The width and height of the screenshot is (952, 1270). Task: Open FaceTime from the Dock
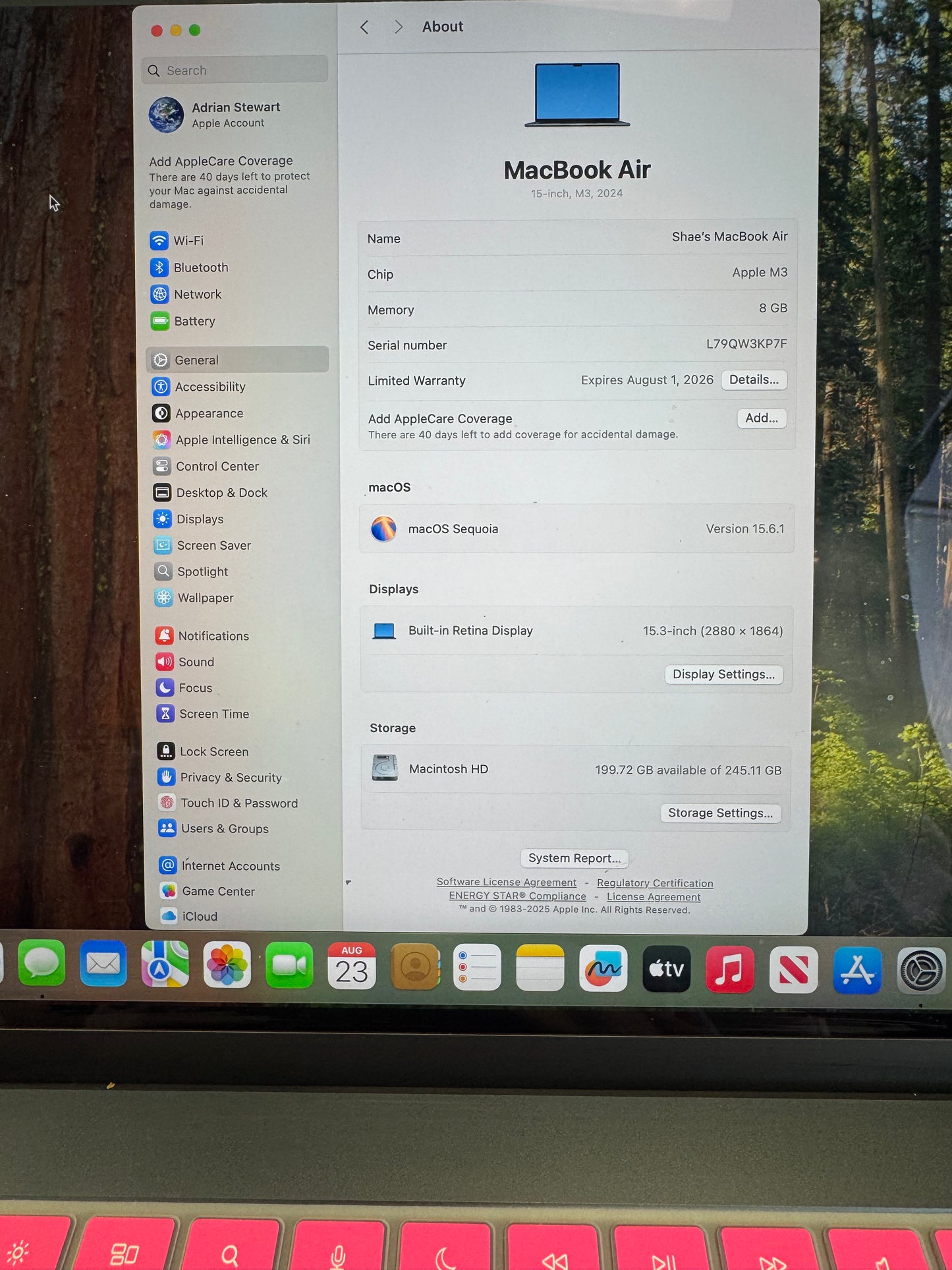click(x=289, y=966)
